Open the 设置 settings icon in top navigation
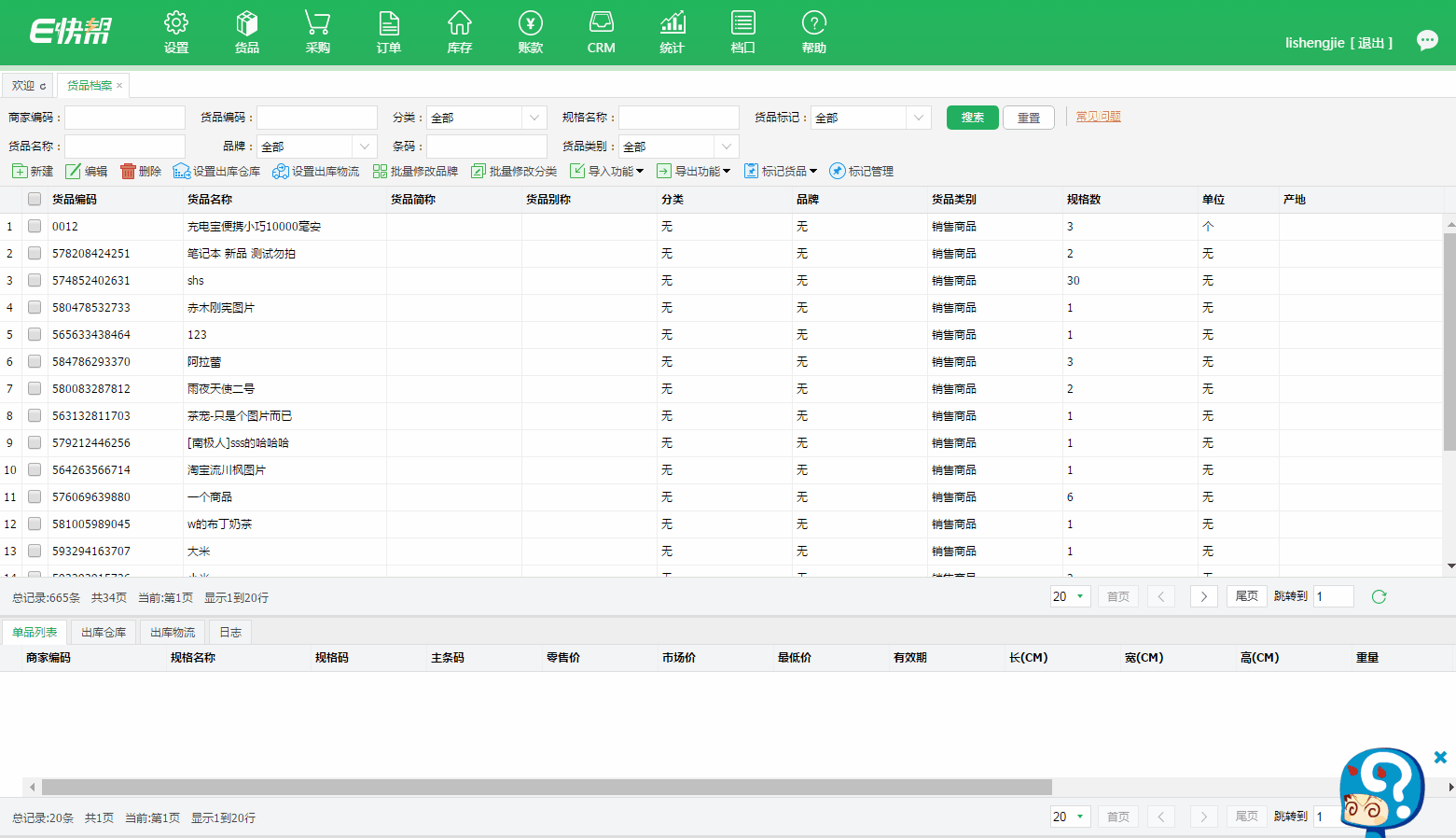 coord(176,32)
